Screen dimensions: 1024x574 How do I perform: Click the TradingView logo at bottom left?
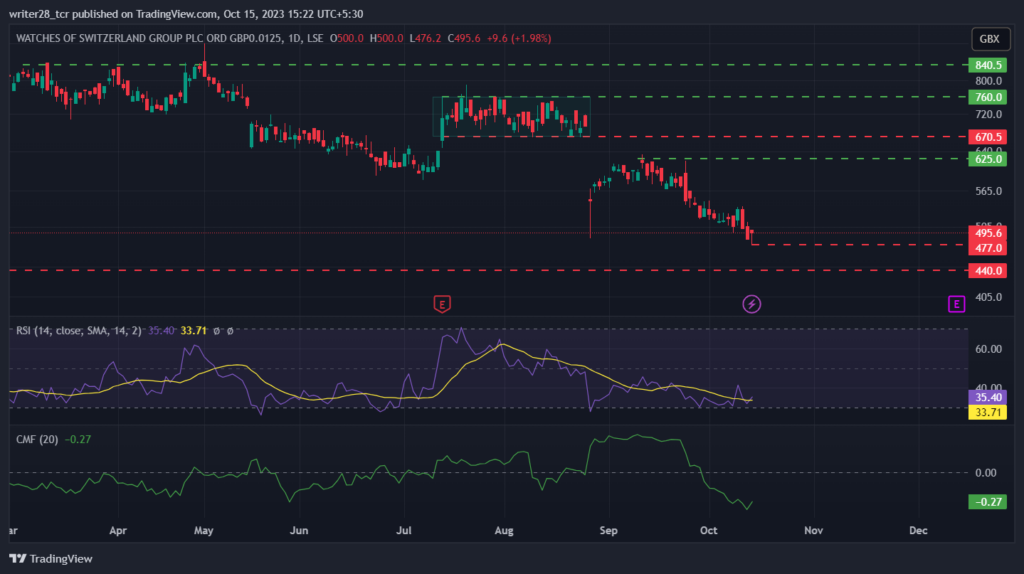[x=51, y=559]
